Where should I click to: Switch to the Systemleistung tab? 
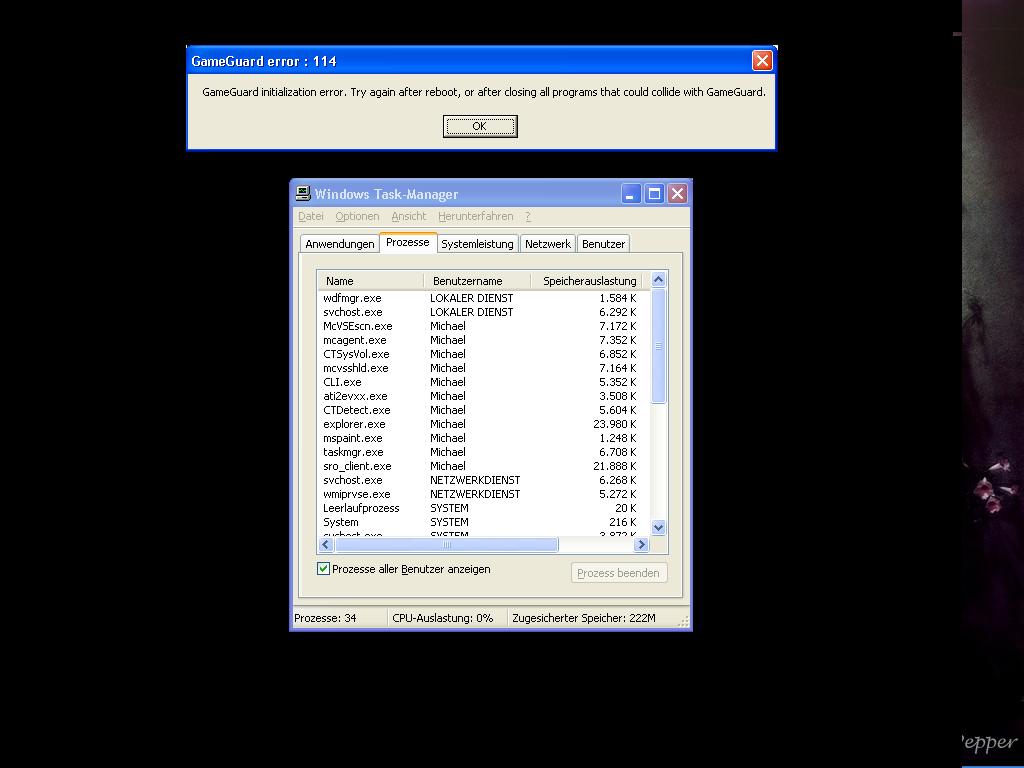pyautogui.click(x=477, y=244)
